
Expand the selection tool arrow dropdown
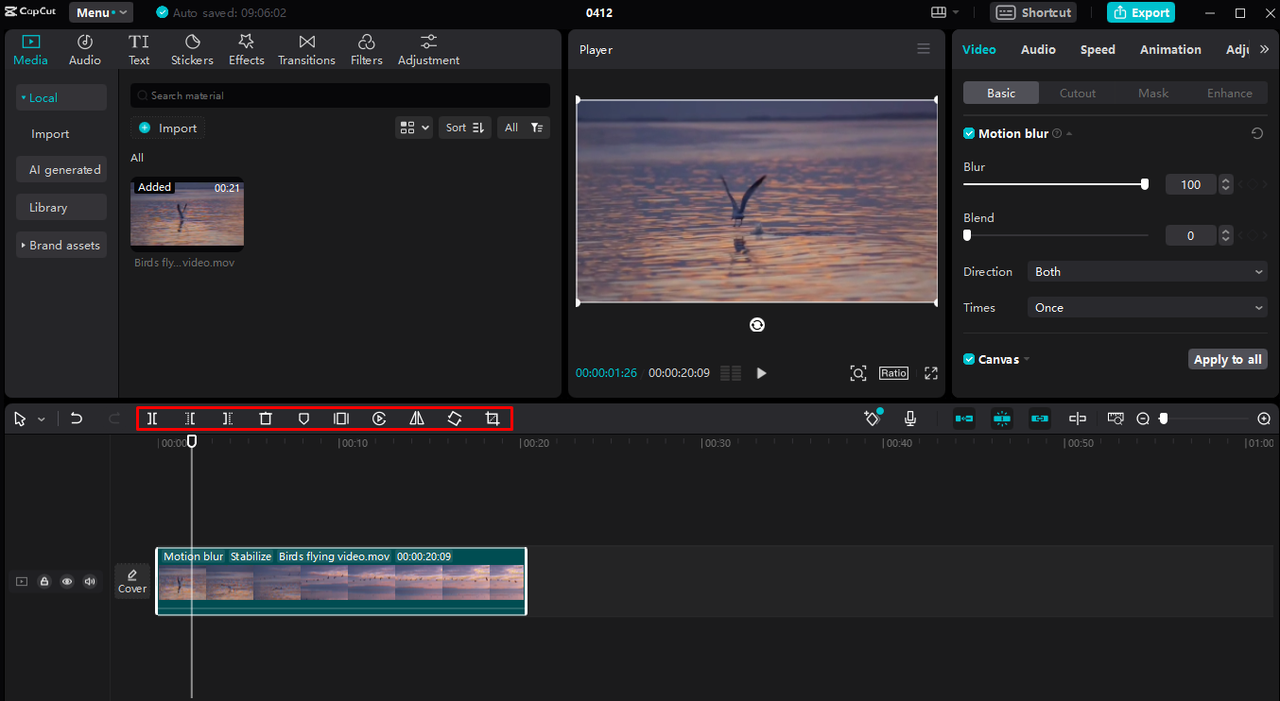tap(41, 420)
